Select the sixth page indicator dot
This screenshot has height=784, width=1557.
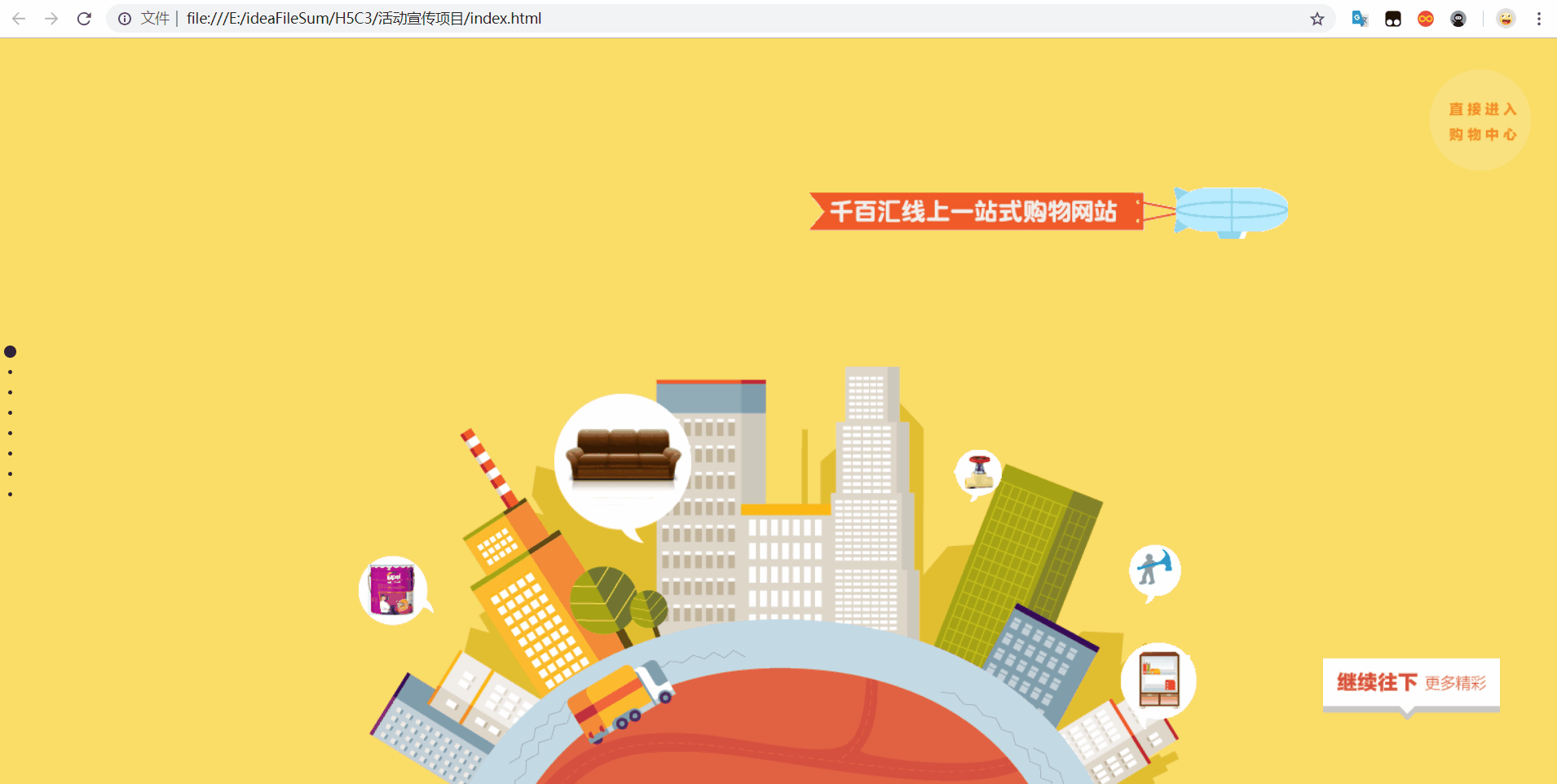coord(10,453)
